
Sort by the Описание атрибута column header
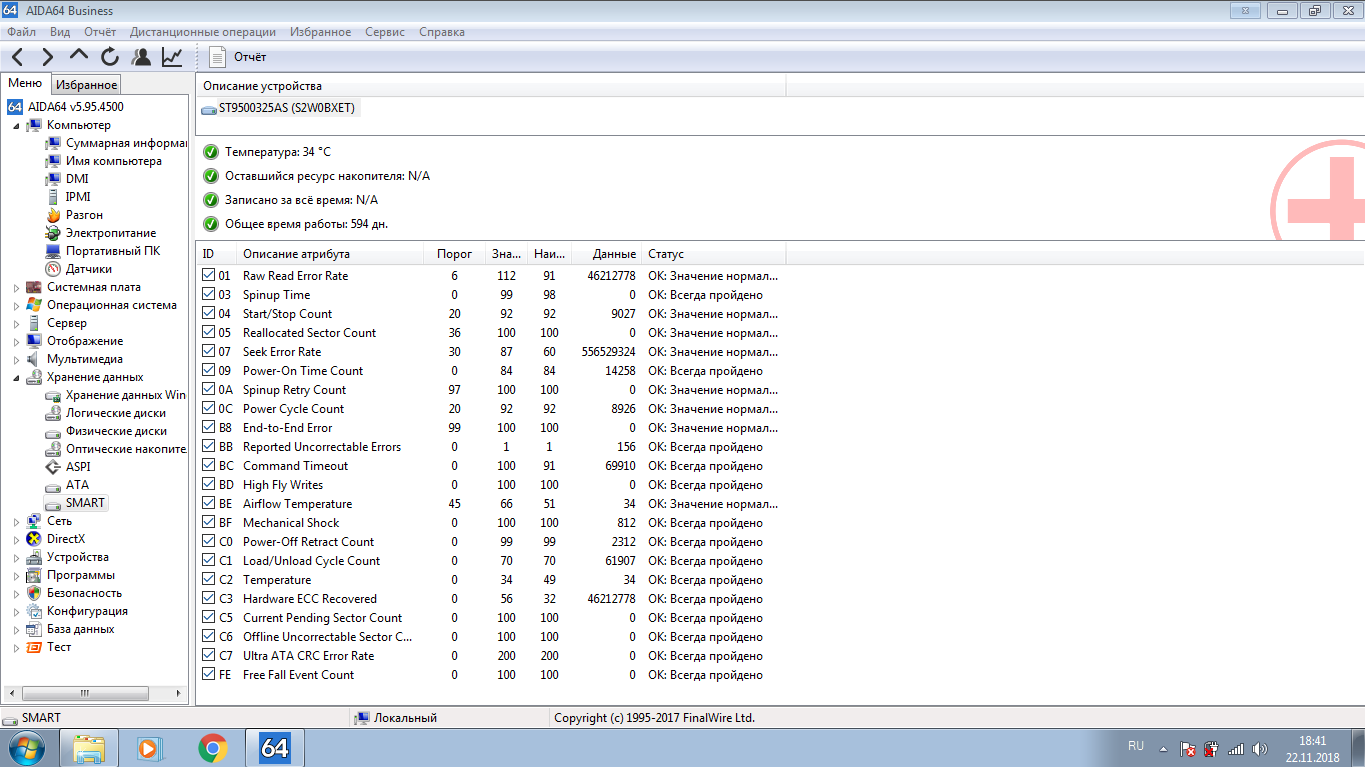(x=330, y=254)
